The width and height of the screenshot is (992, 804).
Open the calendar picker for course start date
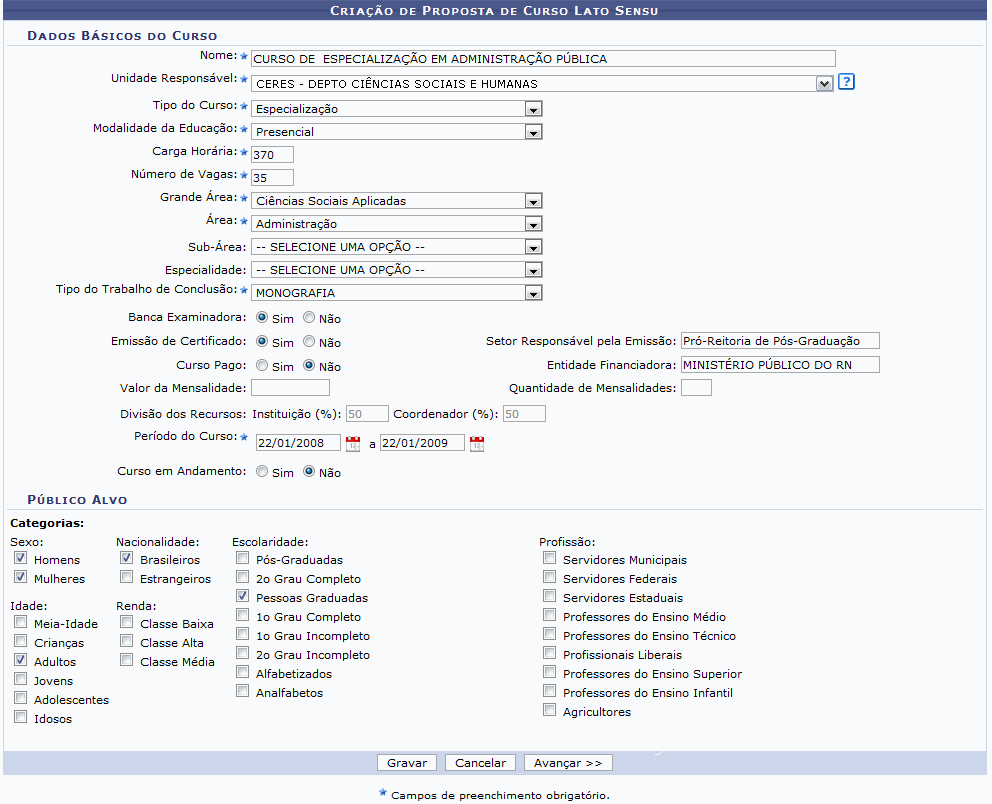[353, 444]
